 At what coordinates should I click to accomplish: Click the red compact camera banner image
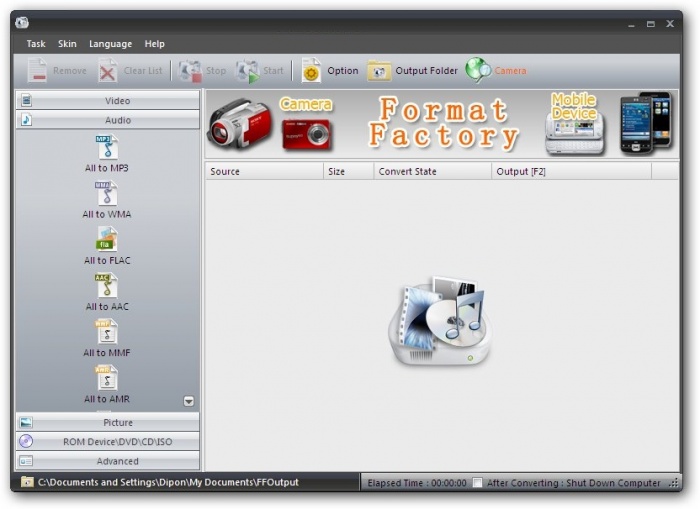coord(307,134)
